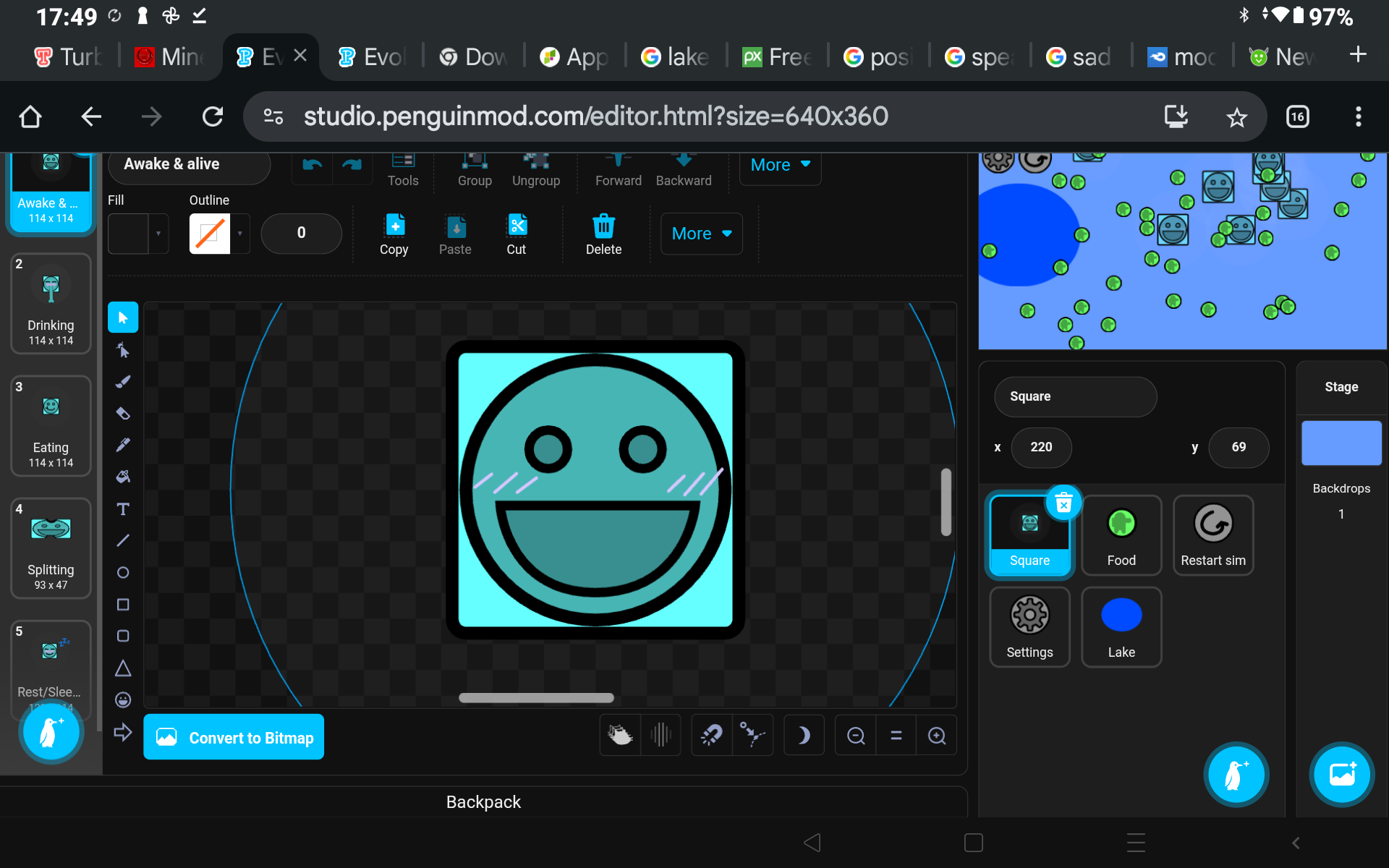Screen dimensions: 1389x868
Task: Pick the Line drawing tool
Action: pos(123,540)
